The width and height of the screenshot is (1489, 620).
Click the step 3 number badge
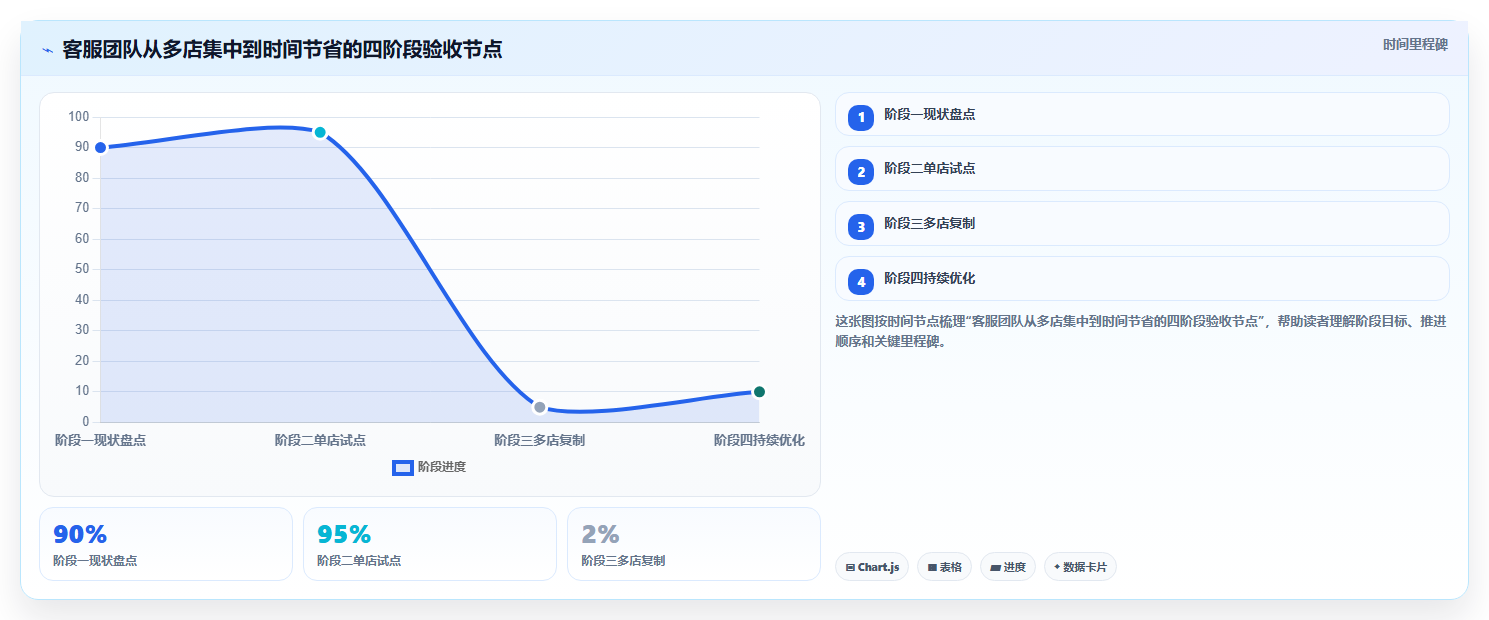(x=861, y=227)
